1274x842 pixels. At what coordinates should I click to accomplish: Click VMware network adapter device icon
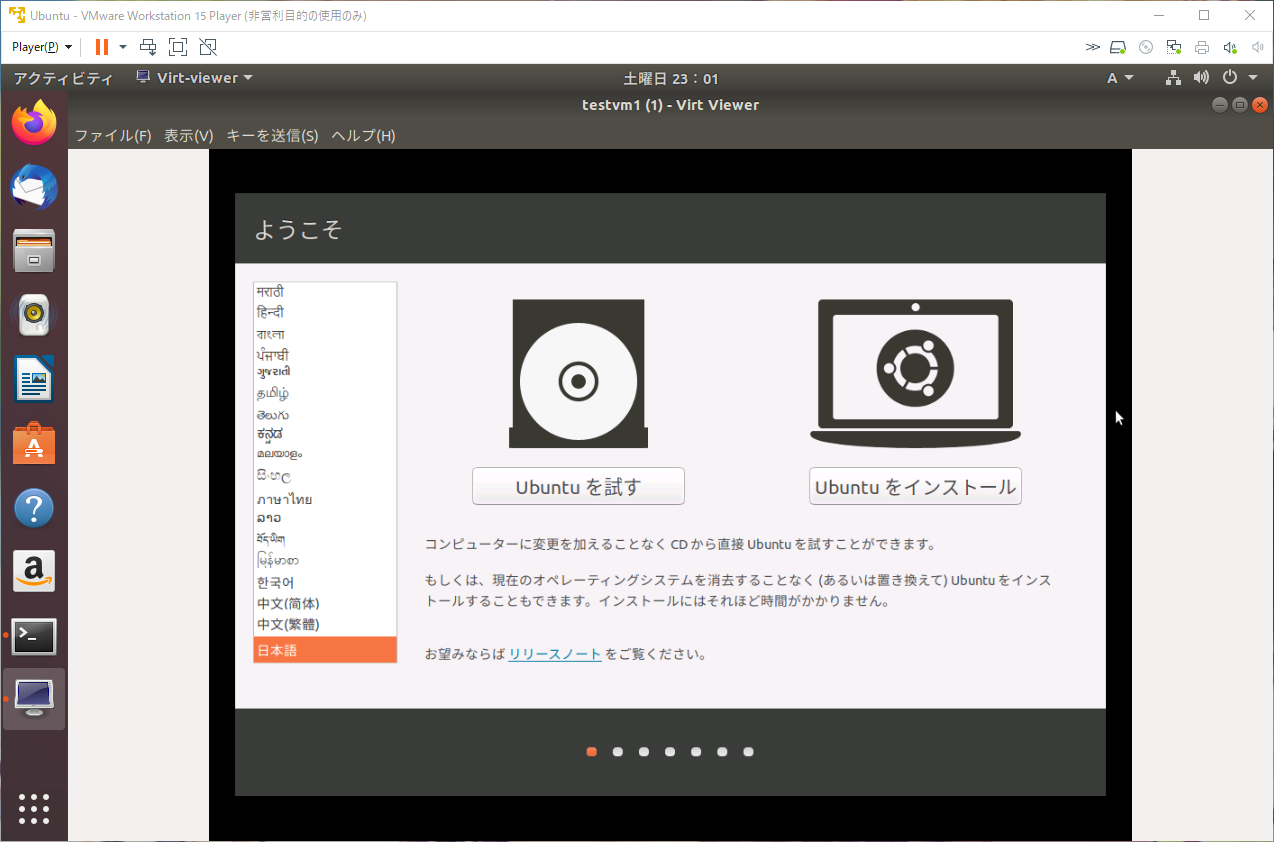1174,47
